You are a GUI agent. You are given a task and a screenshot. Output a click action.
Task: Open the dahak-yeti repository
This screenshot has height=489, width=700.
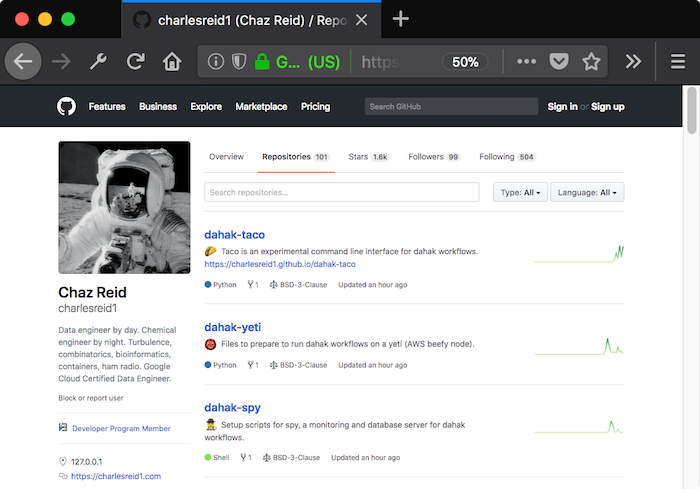click(233, 327)
